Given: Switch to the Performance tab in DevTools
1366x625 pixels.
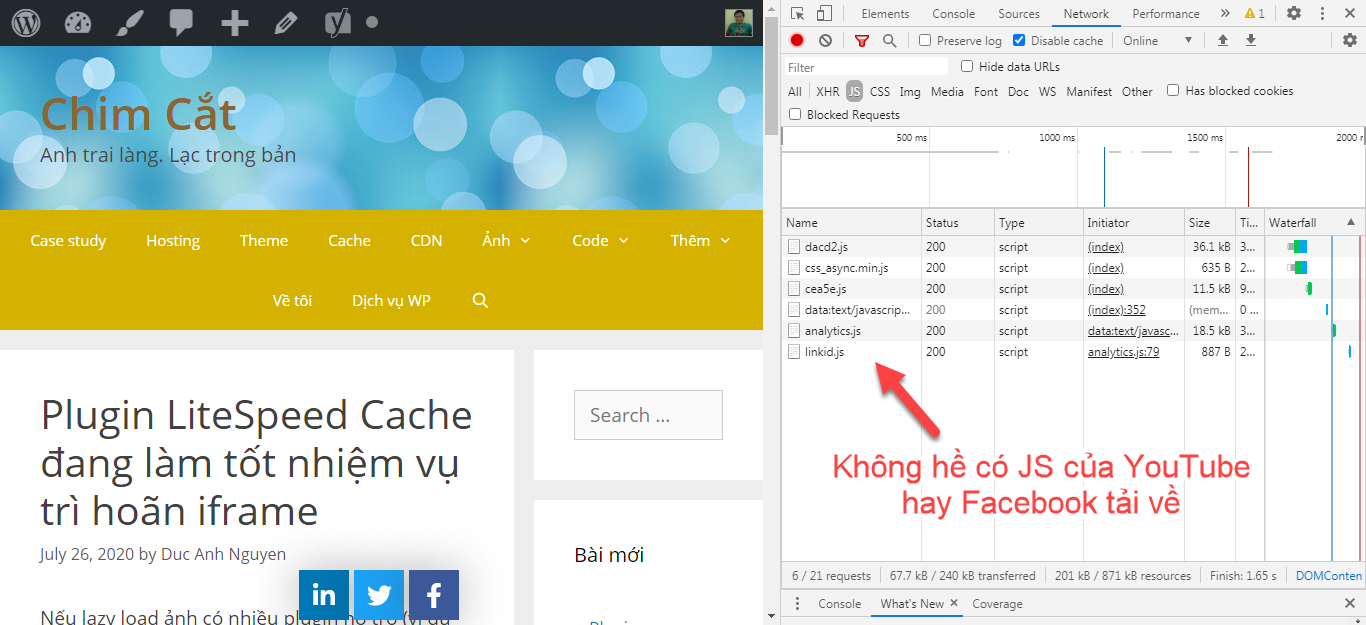Looking at the screenshot, I should 1165,13.
